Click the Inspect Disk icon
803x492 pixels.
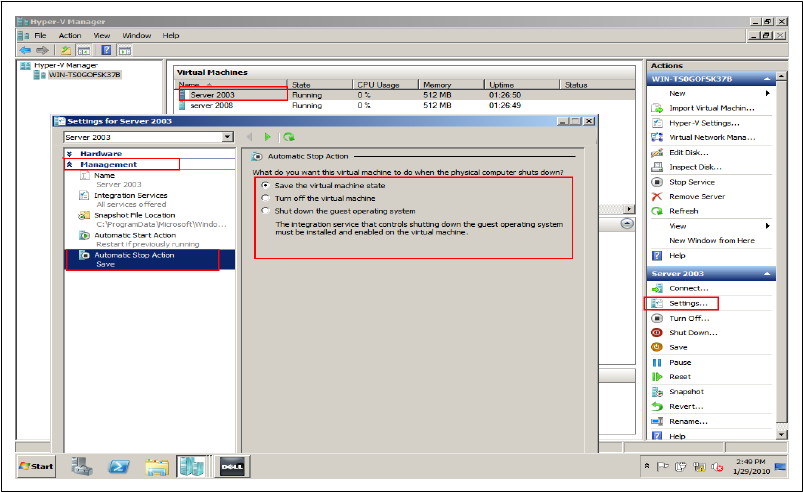[657, 167]
